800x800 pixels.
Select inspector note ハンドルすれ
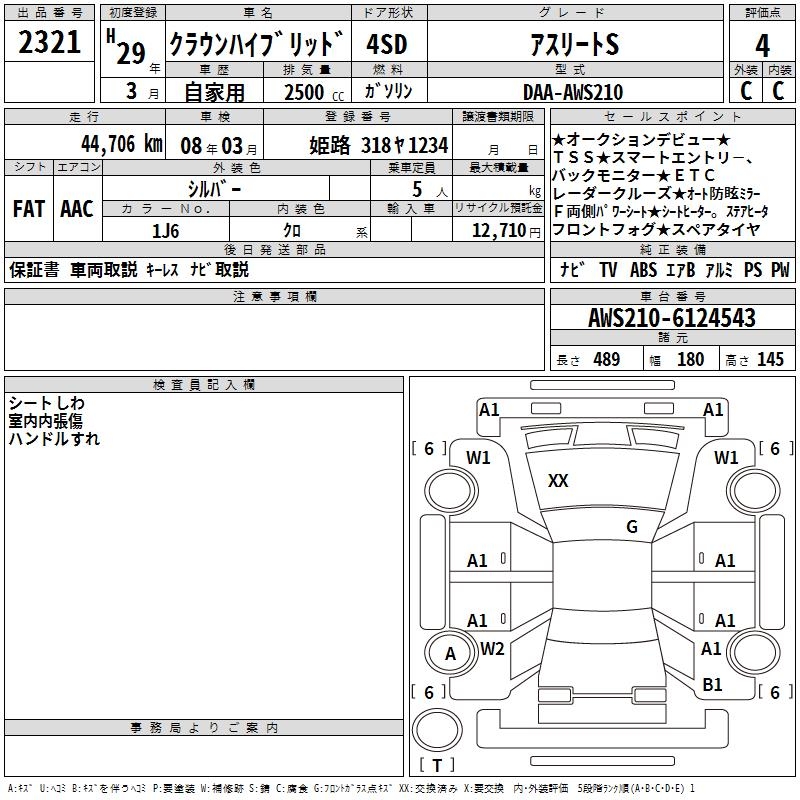pyautogui.click(x=54, y=439)
